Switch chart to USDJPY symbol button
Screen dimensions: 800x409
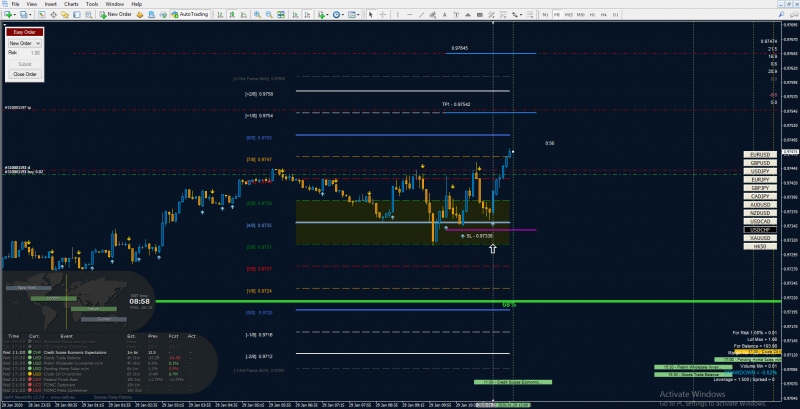pyautogui.click(x=760, y=171)
